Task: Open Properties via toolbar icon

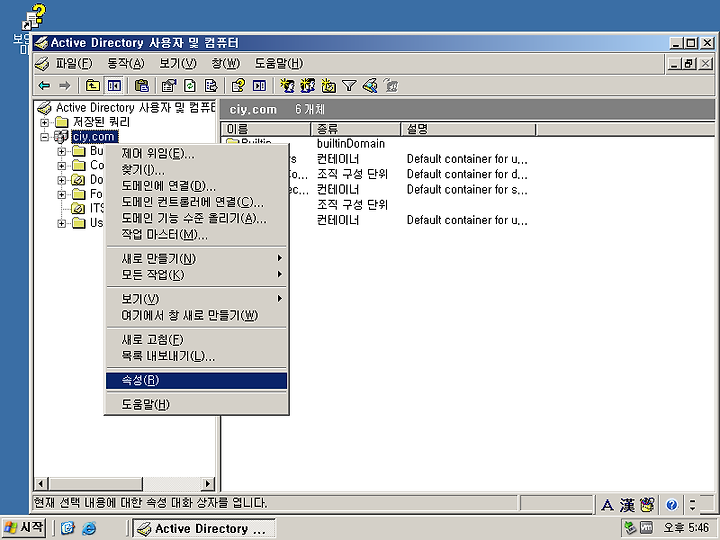Action: 169,85
